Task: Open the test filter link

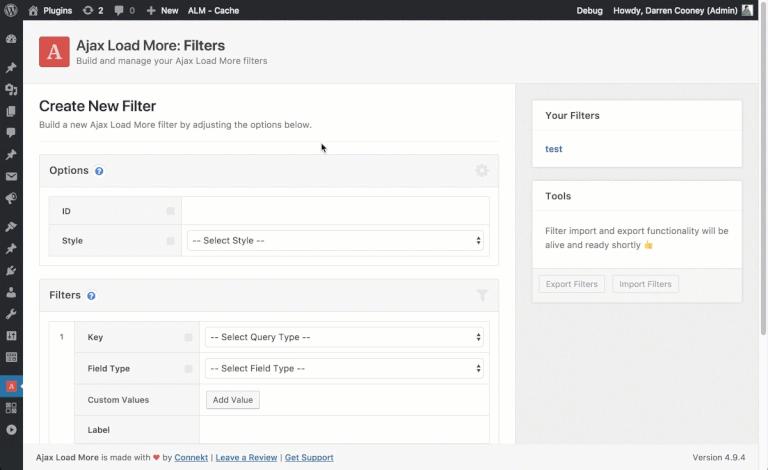Action: pos(553,149)
